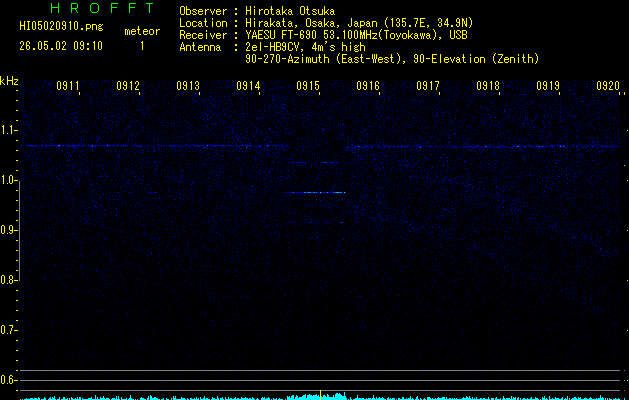Click the 0918 time marker
The height and width of the screenshot is (400, 629).
488,85
